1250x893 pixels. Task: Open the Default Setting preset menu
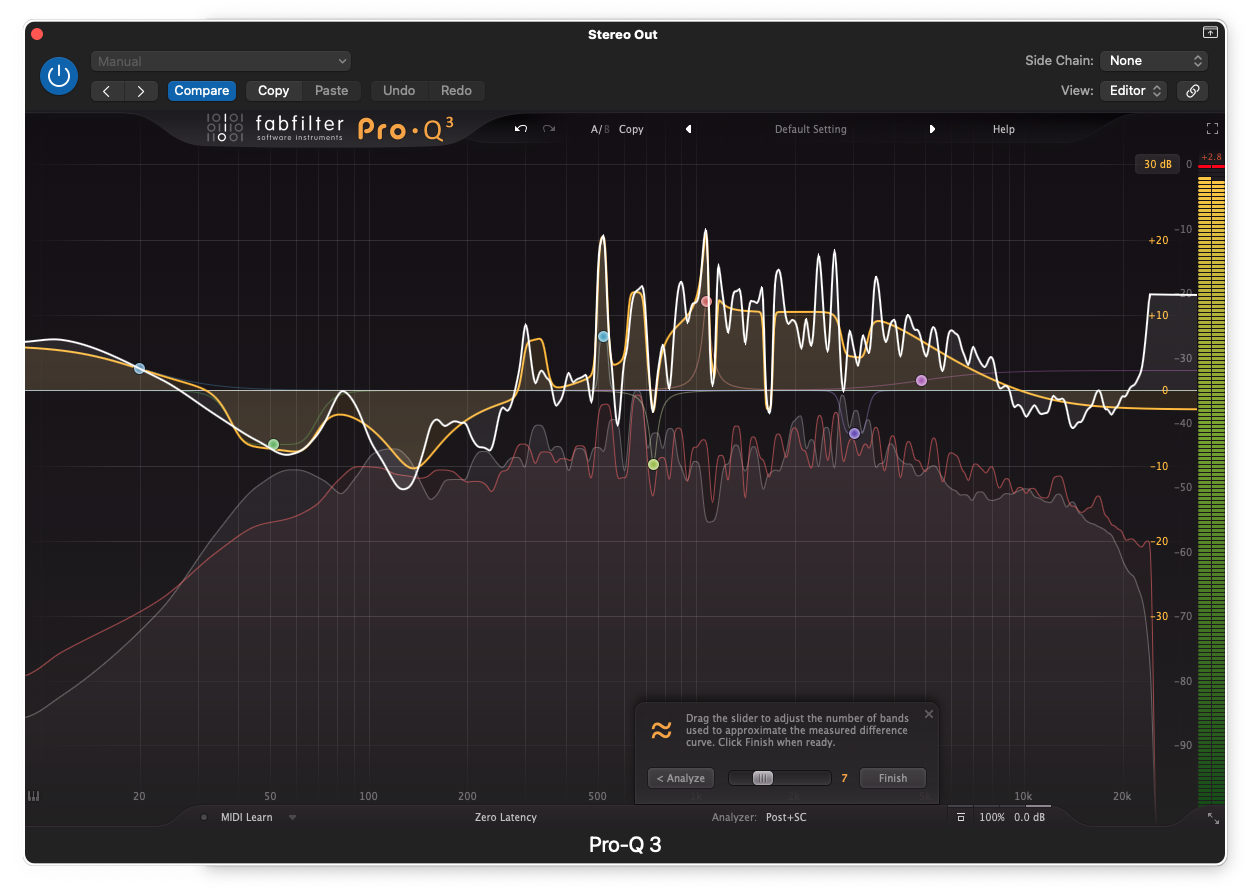click(810, 129)
